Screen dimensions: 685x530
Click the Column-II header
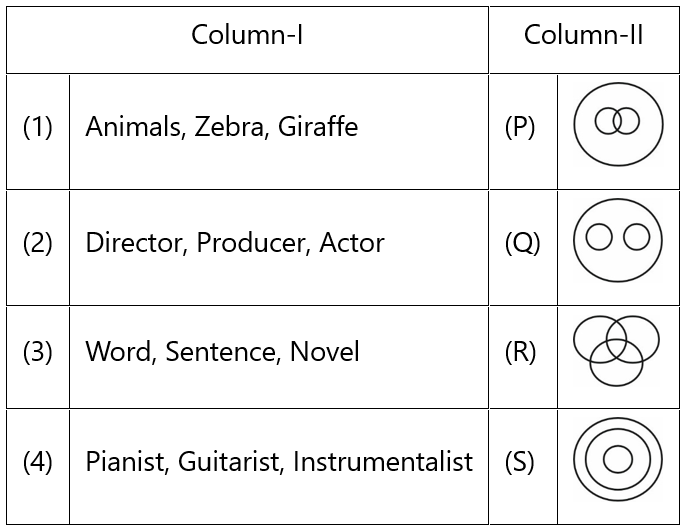coord(584,37)
